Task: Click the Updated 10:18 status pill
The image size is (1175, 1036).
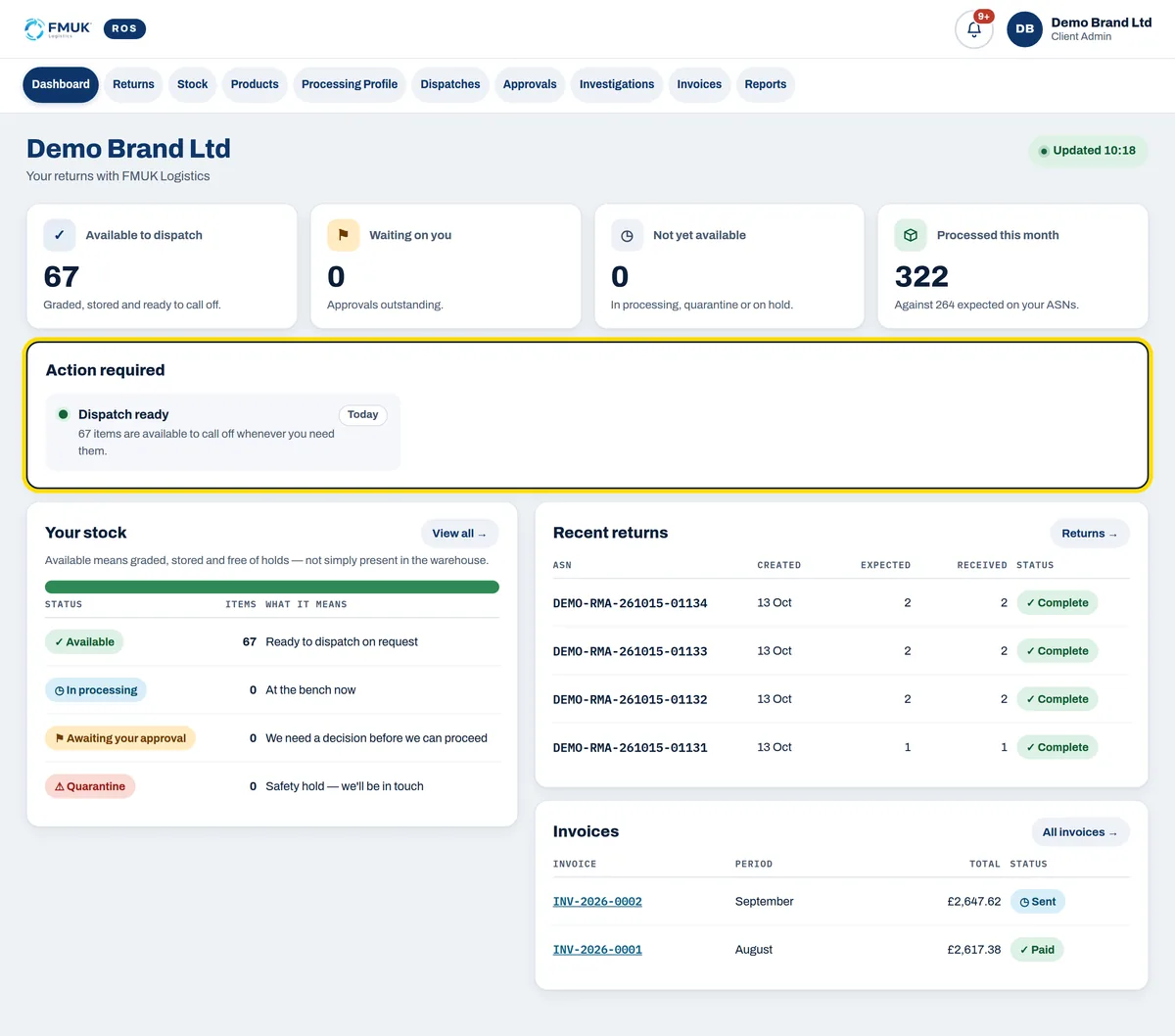Action: click(1088, 151)
